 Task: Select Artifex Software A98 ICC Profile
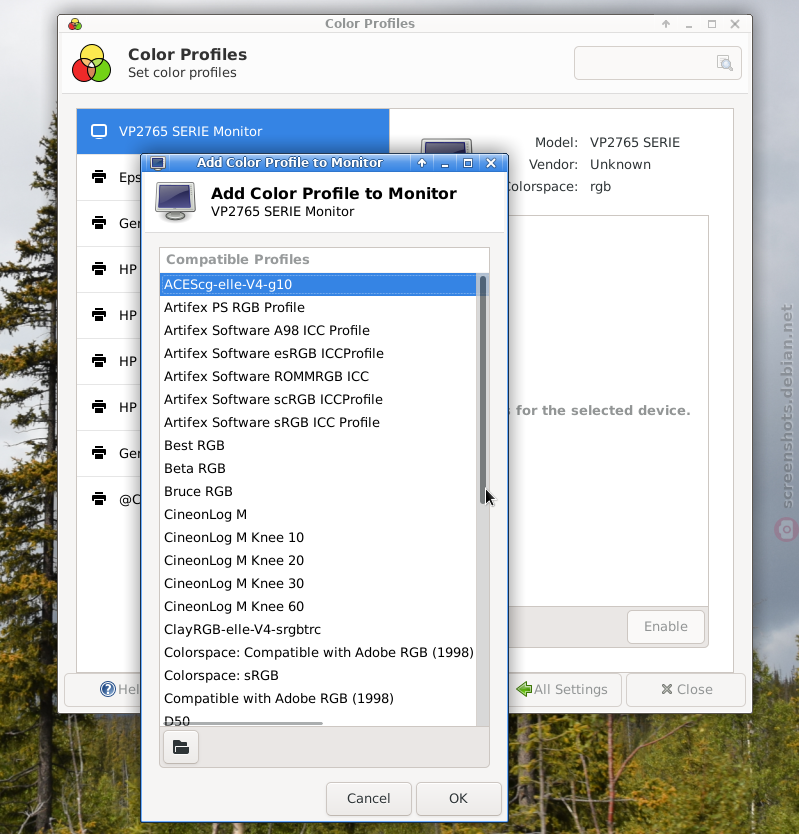pos(318,330)
